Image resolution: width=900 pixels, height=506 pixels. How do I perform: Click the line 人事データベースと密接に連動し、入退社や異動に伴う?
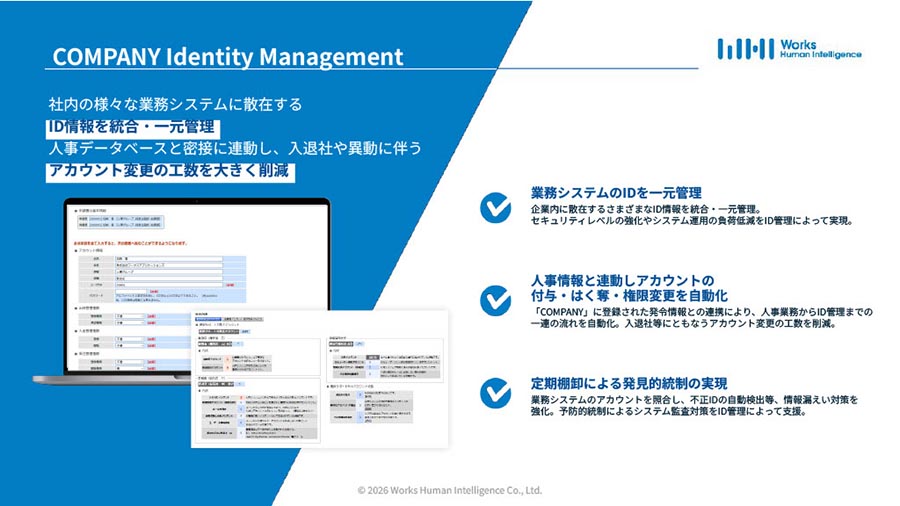coord(235,148)
